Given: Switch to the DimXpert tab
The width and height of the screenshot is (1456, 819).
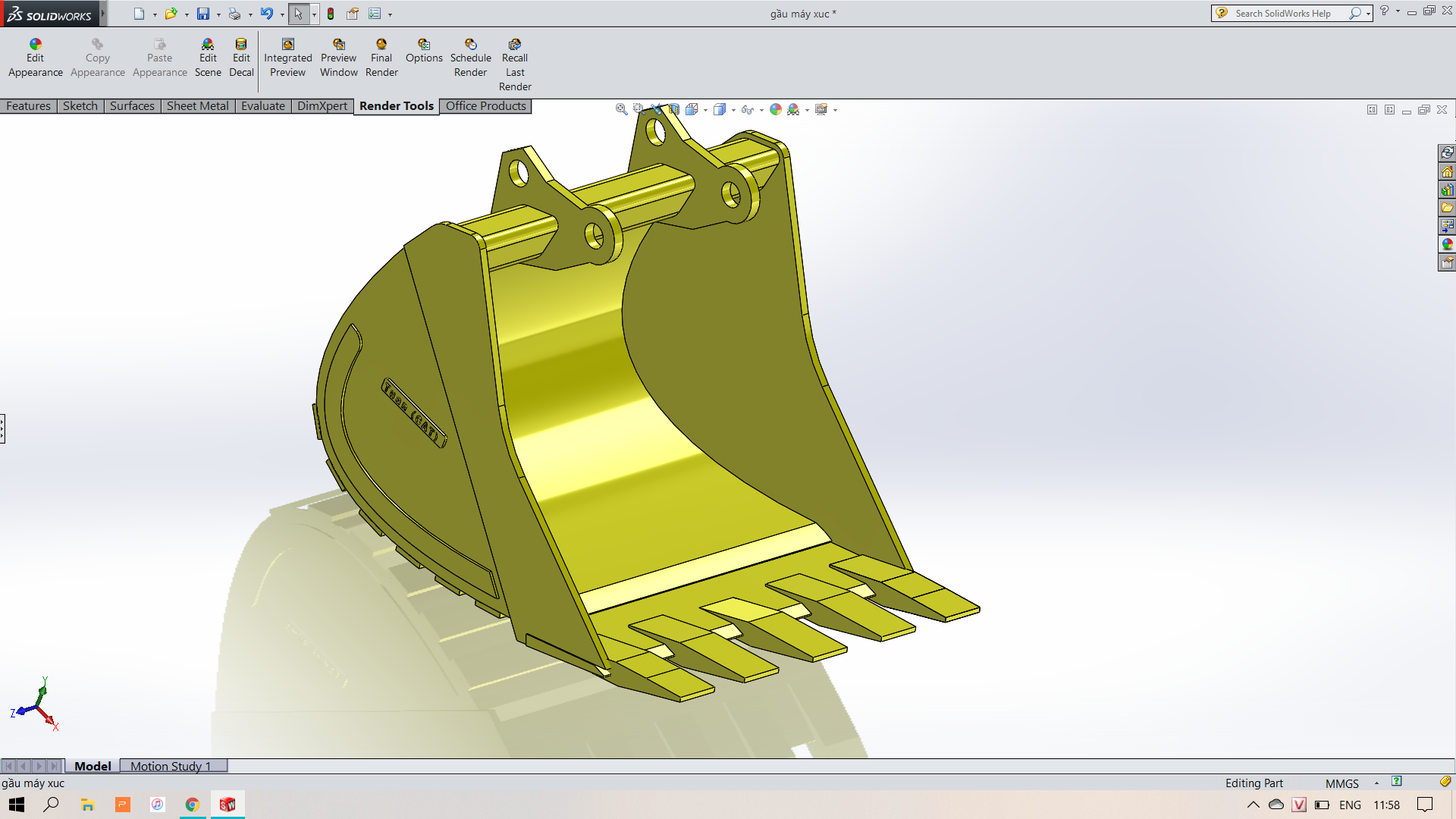Looking at the screenshot, I should pyautogui.click(x=322, y=106).
